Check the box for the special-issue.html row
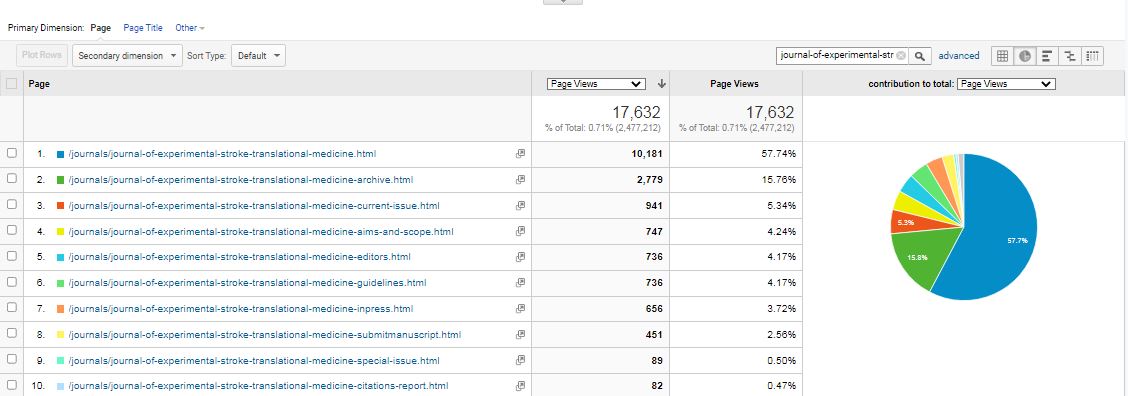 pos(12,359)
